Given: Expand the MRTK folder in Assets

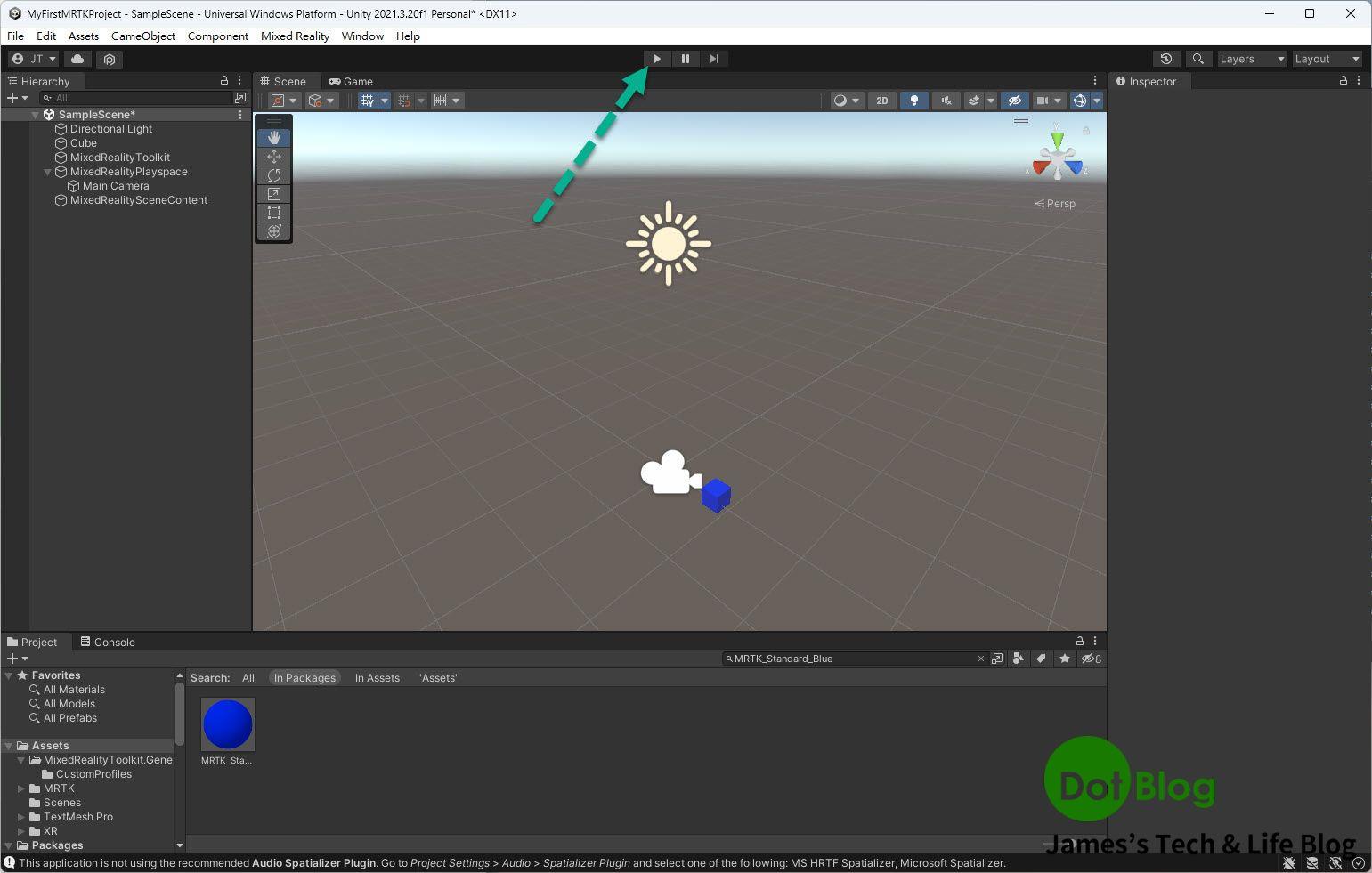Looking at the screenshot, I should click(x=21, y=788).
